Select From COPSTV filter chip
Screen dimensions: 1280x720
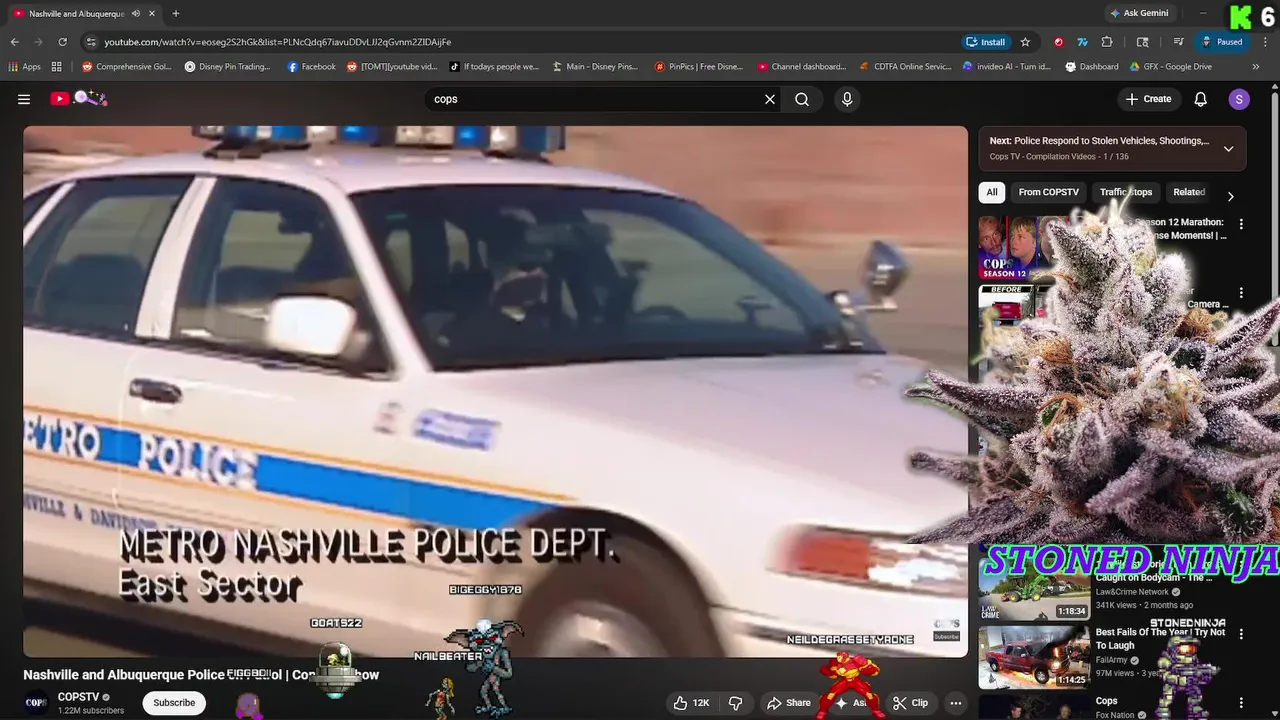[x=1048, y=192]
